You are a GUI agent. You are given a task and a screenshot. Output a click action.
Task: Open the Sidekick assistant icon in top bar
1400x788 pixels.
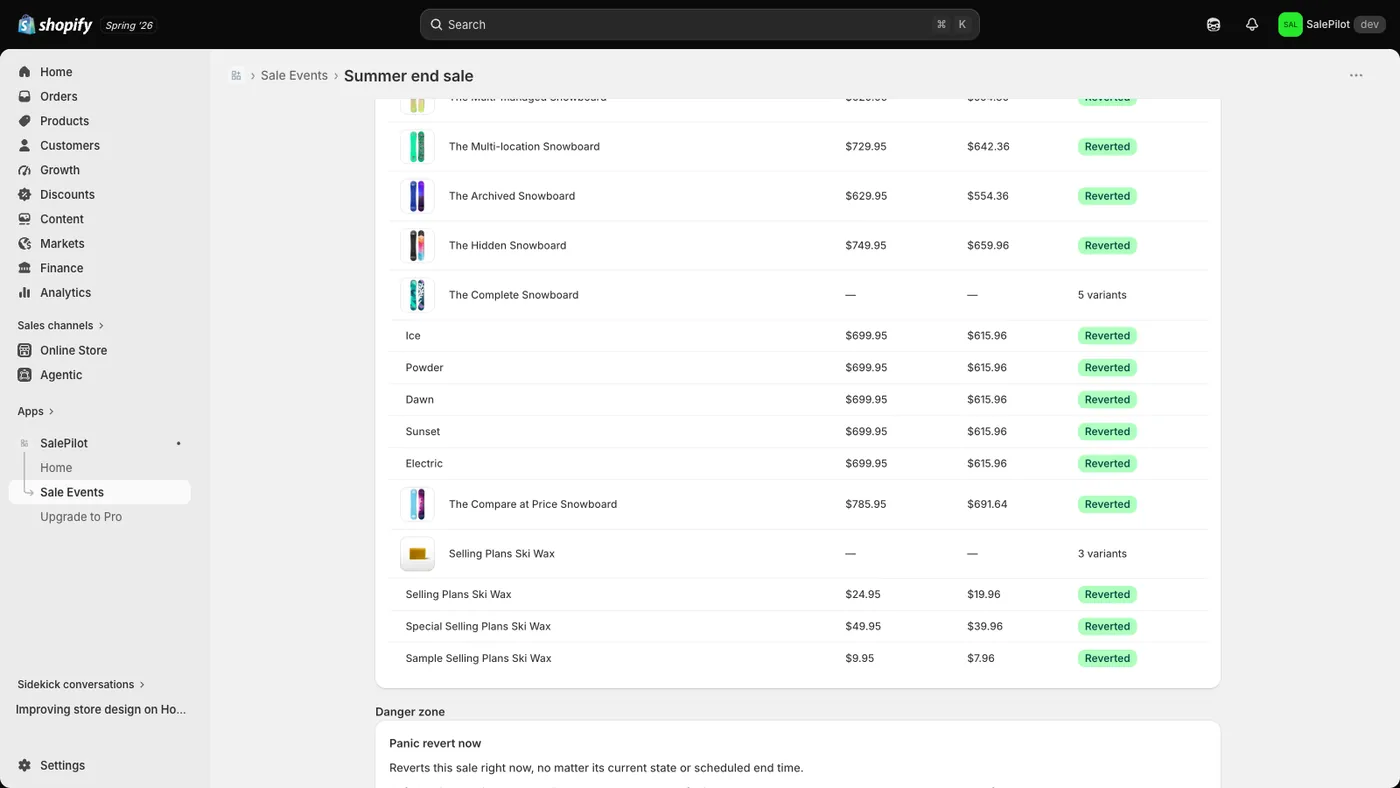coord(1214,25)
